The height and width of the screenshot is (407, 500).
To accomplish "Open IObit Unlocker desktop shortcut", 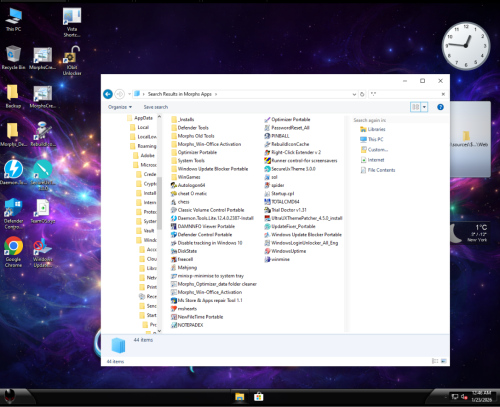I will click(x=72, y=61).
